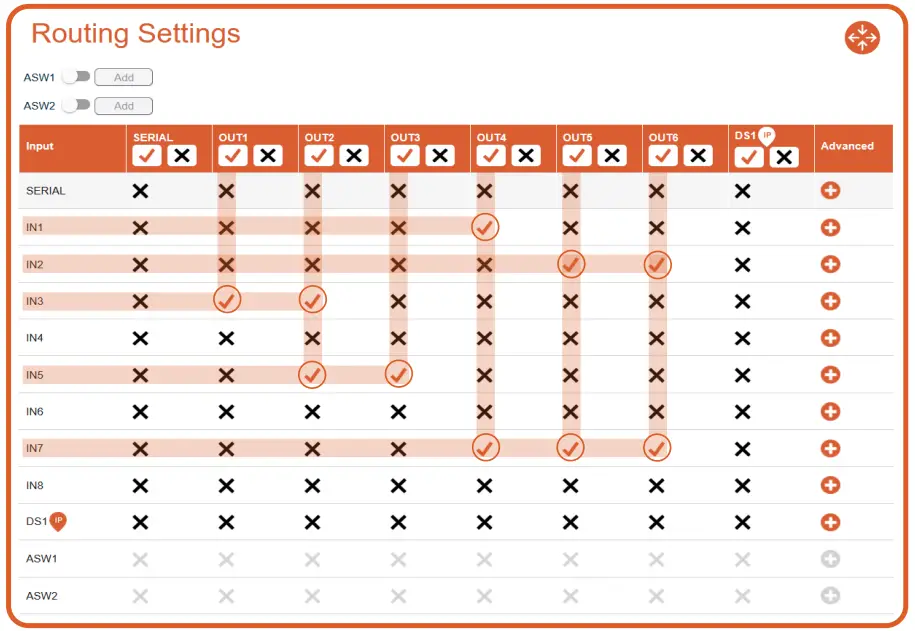Image resolution: width=915 pixels, height=631 pixels.
Task: Enable the ASW2 toggle switch
Action: pyautogui.click(x=75, y=106)
